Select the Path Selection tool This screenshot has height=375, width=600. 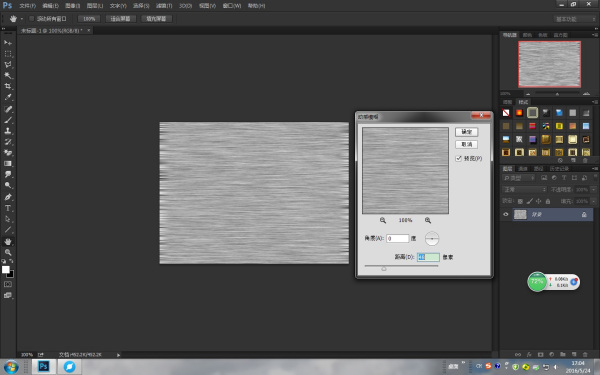[x=8, y=219]
